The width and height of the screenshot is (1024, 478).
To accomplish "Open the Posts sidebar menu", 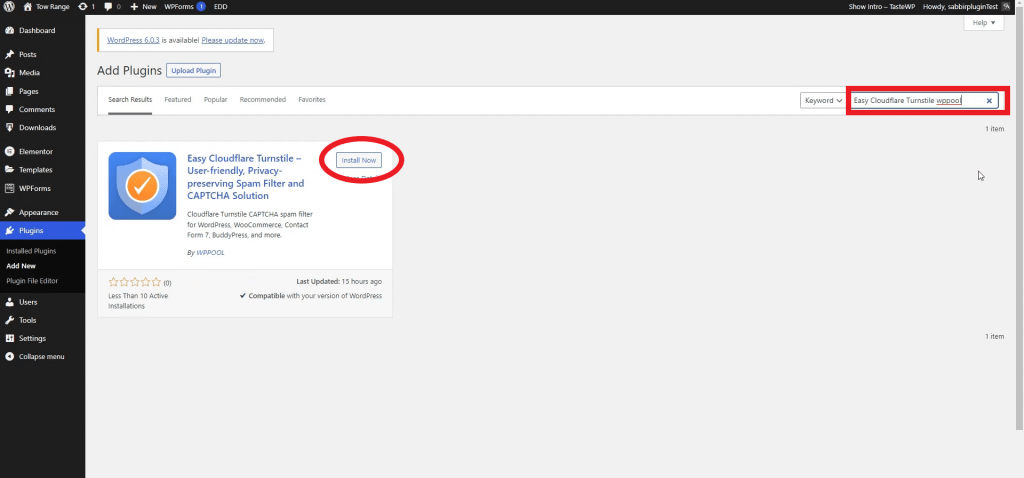I will point(42,55).
